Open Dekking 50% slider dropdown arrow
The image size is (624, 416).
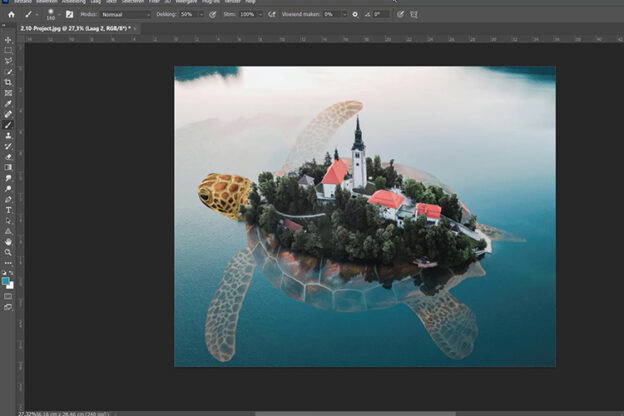[x=201, y=15]
